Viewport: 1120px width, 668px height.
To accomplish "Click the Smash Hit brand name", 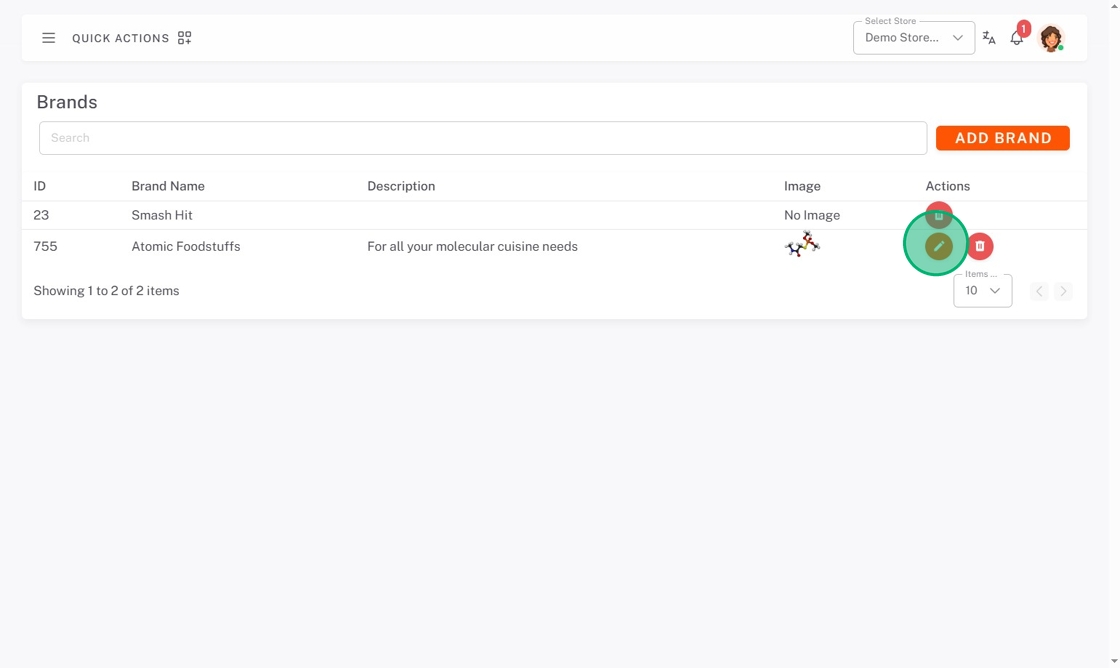I will (x=162, y=215).
